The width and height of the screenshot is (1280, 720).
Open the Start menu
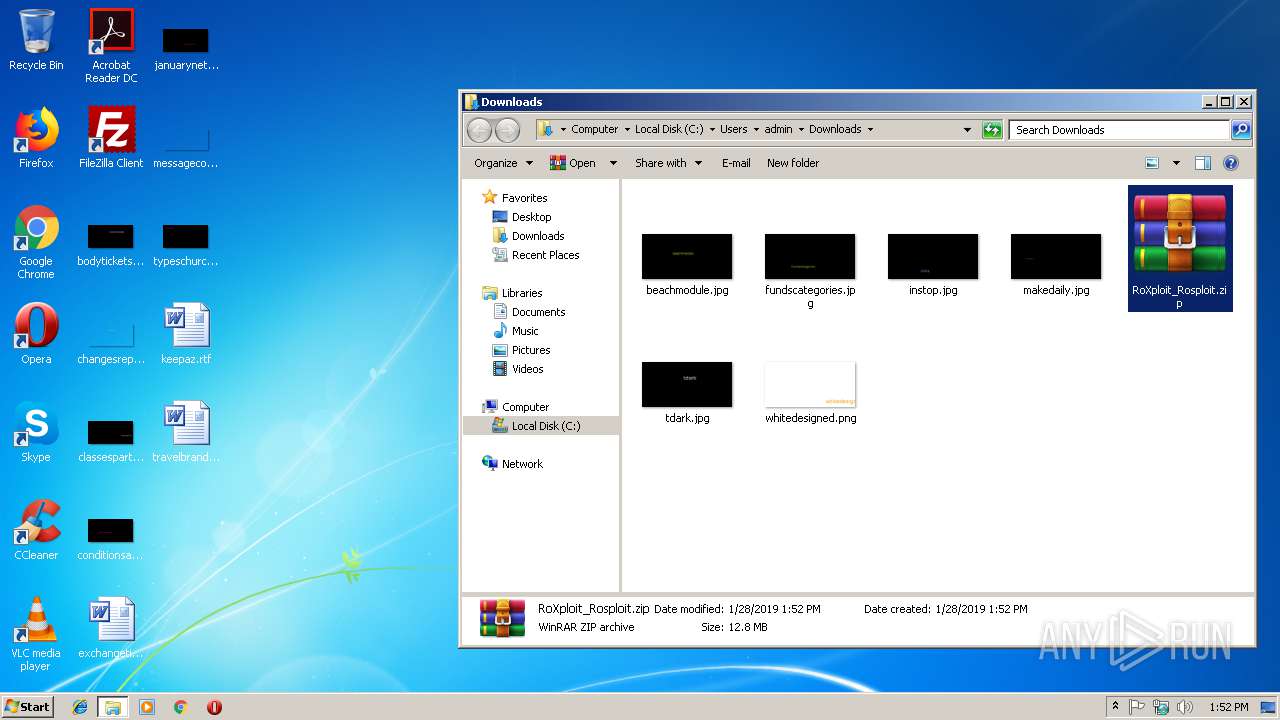(27, 707)
